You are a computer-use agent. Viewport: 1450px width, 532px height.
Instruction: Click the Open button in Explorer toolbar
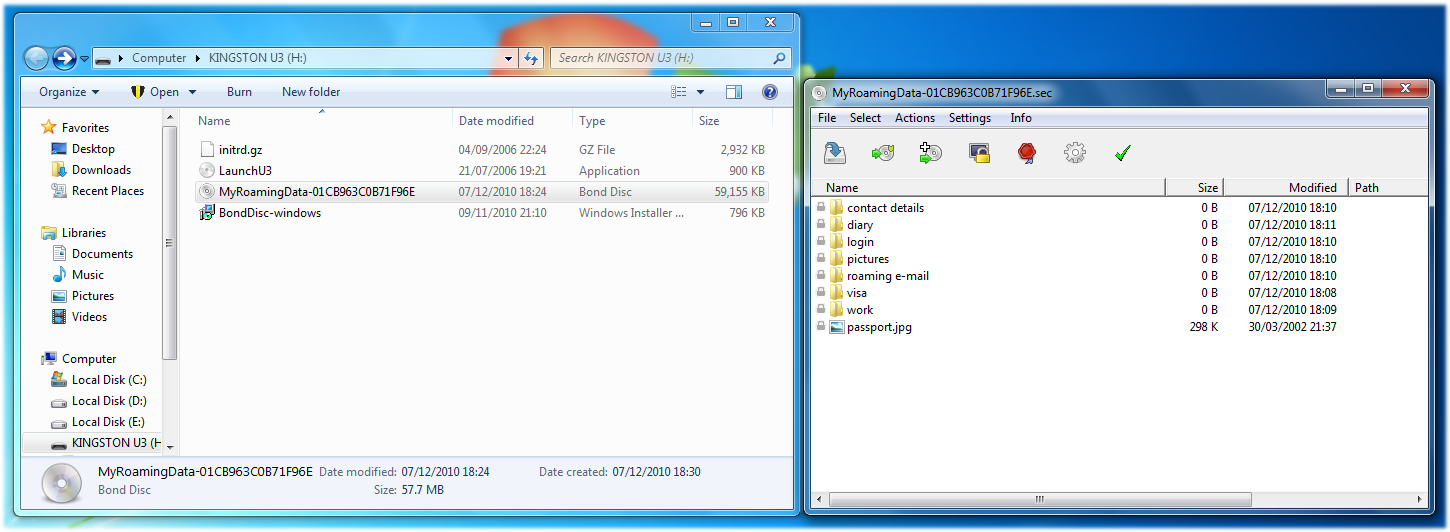[x=155, y=92]
